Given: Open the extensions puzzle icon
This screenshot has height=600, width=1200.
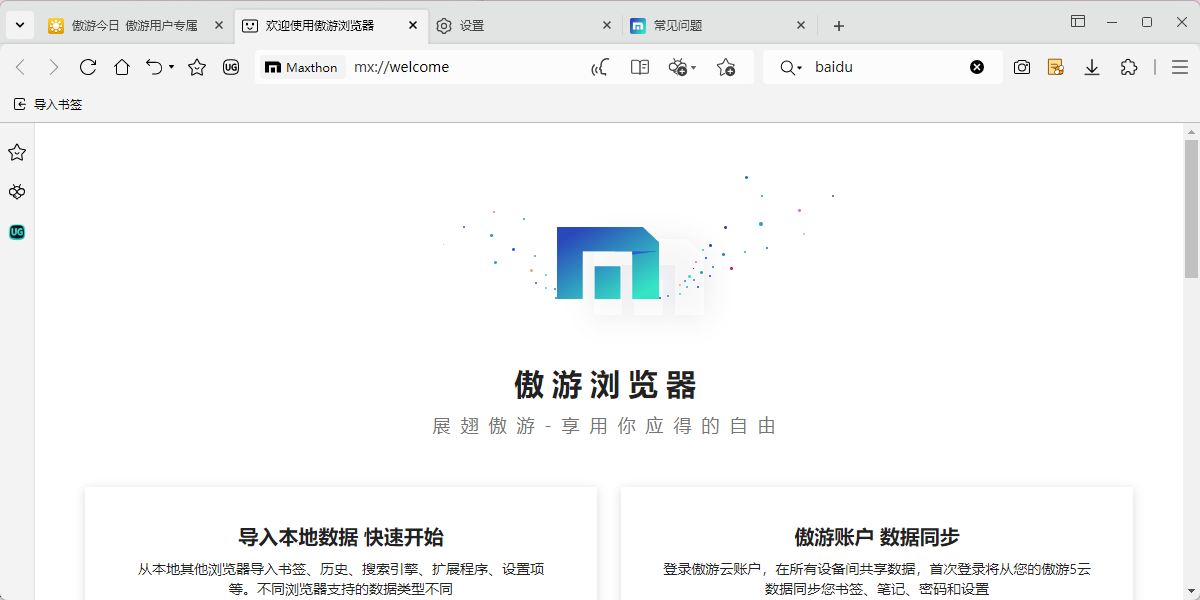Looking at the screenshot, I should click(x=1129, y=67).
